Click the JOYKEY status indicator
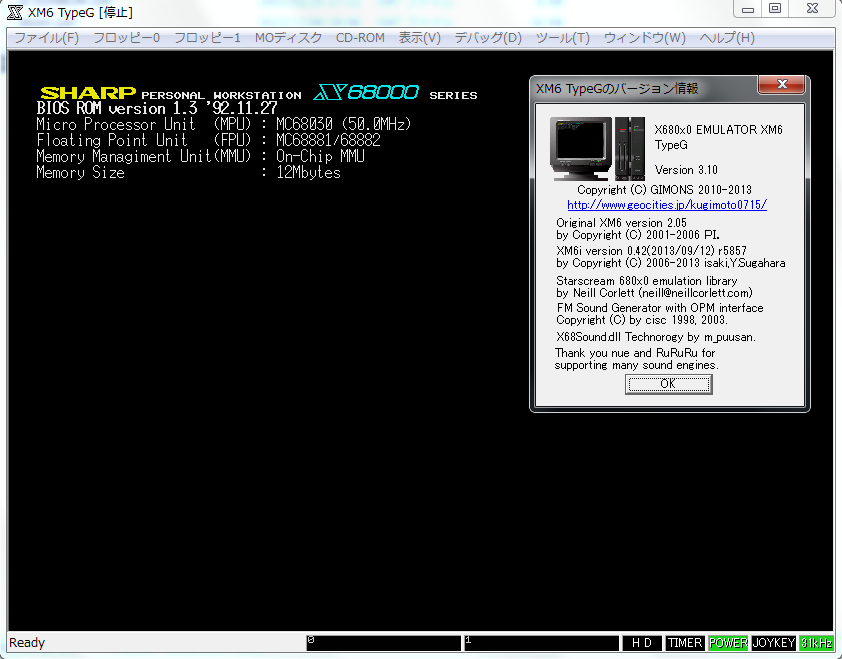The width and height of the screenshot is (842, 659). (x=774, y=643)
